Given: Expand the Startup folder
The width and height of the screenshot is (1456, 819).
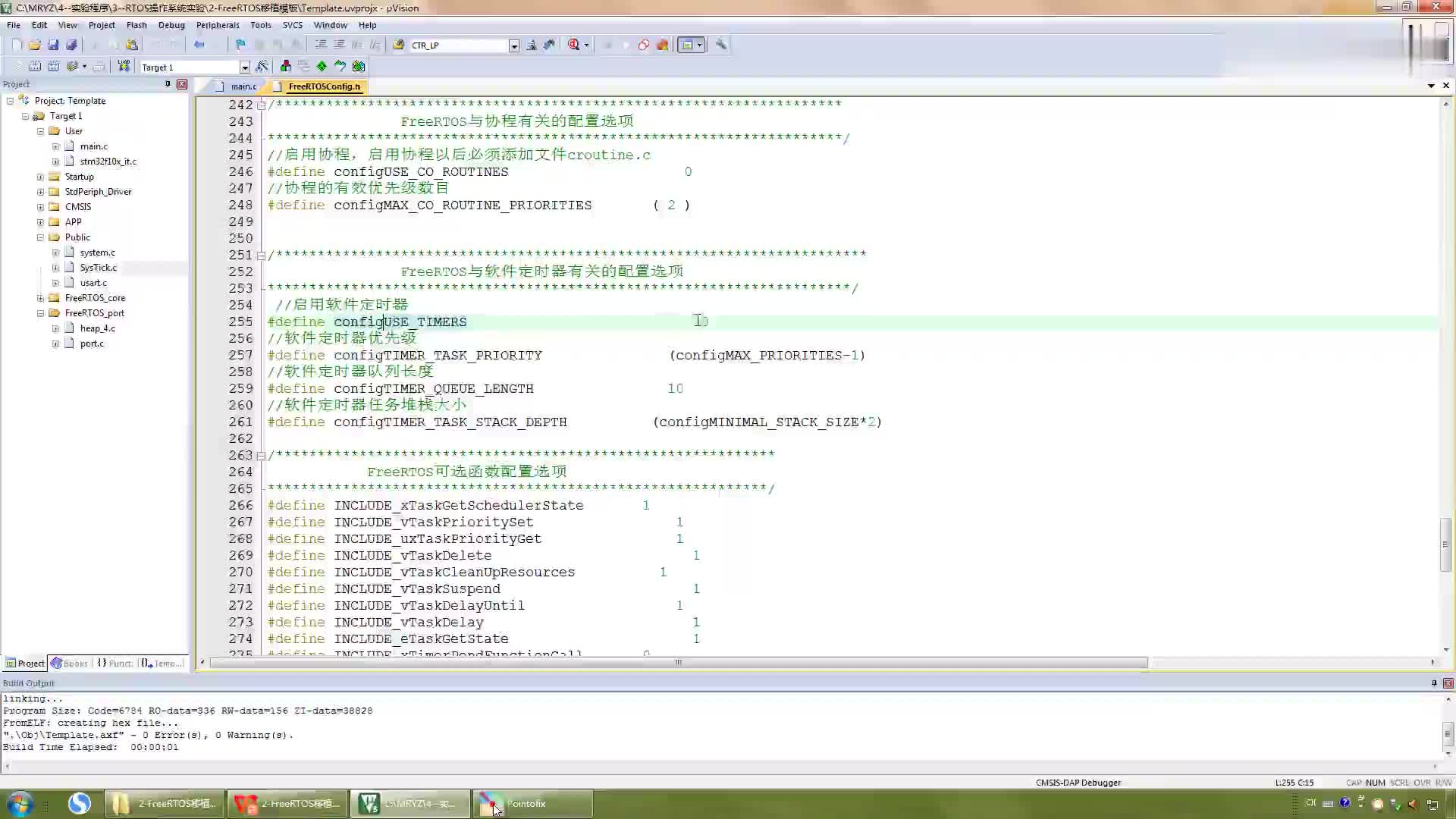Looking at the screenshot, I should tap(40, 177).
